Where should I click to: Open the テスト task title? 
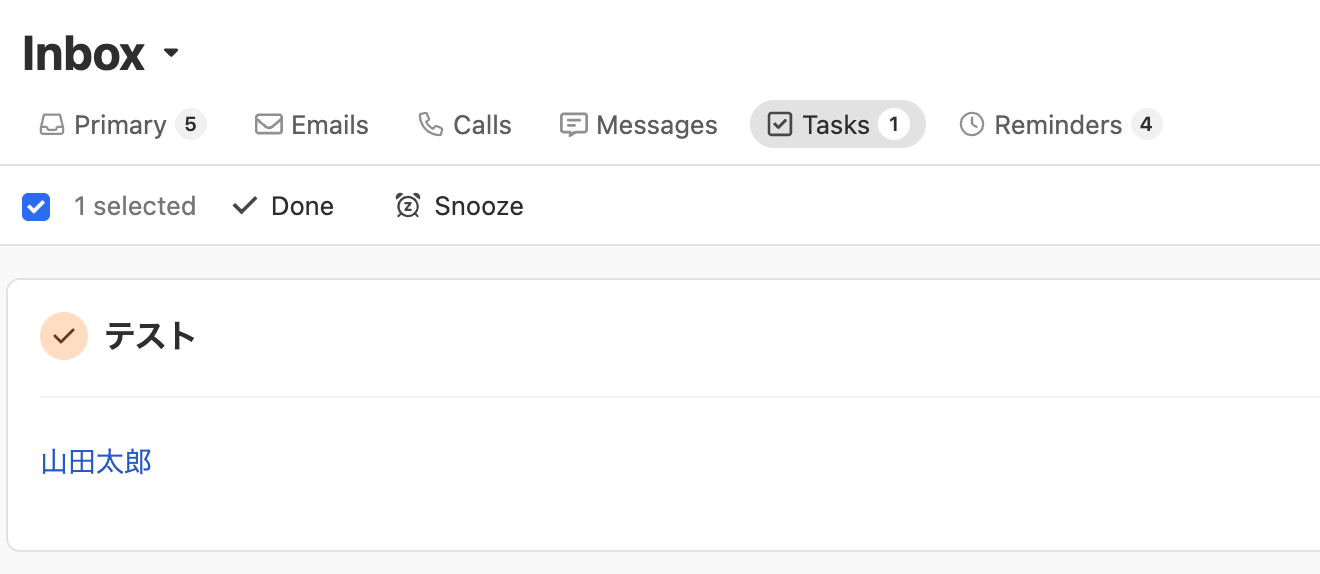[x=150, y=336]
